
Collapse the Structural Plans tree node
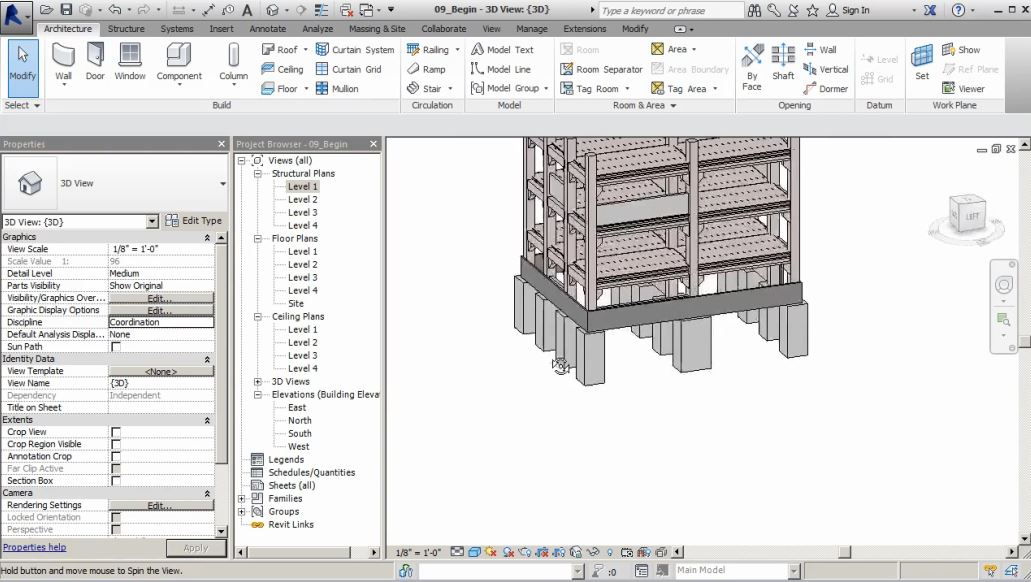[x=258, y=174]
